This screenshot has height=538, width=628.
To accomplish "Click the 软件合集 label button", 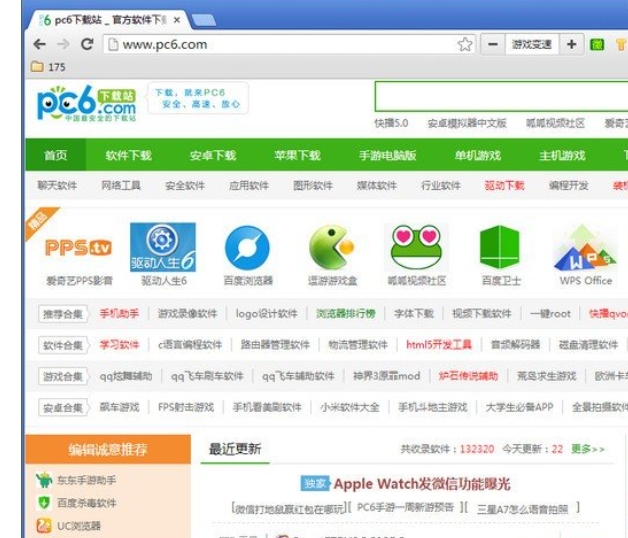I will pyautogui.click(x=63, y=345).
